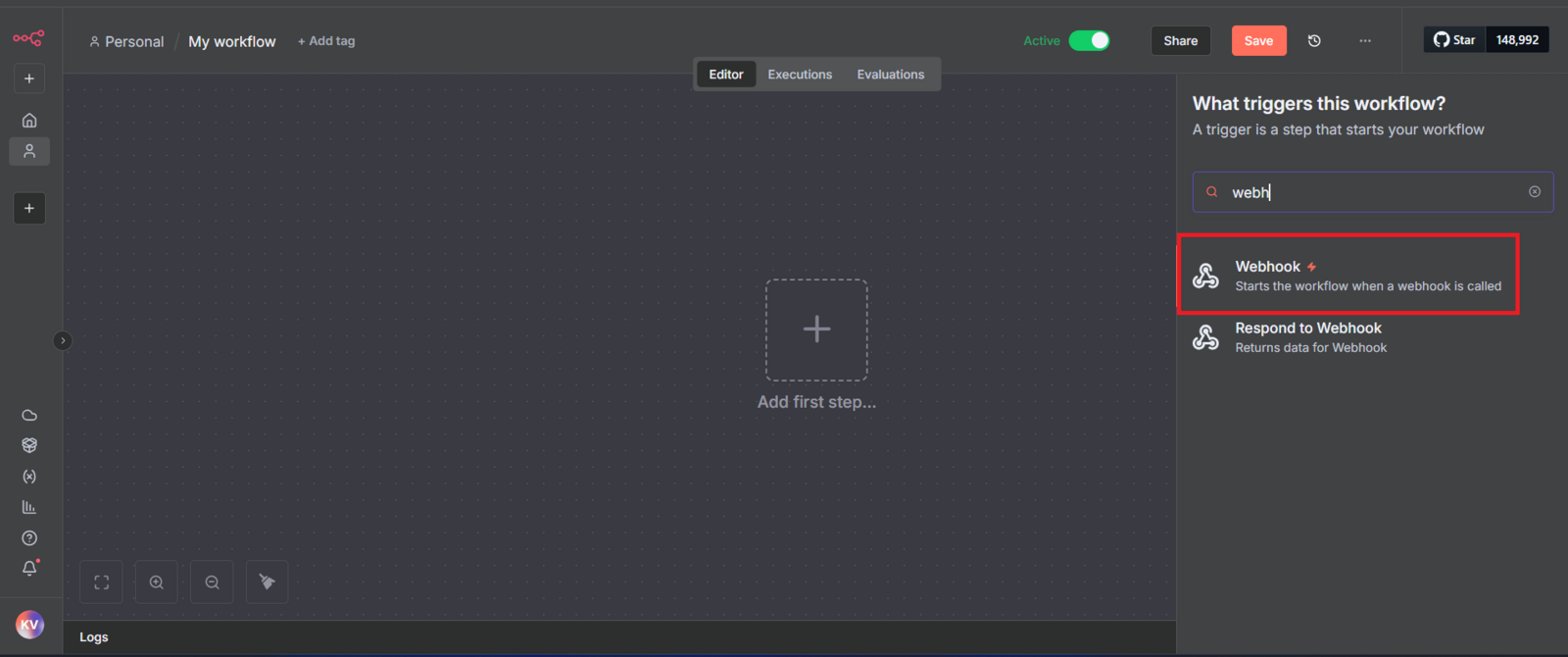Switch to the Executions tab
The image size is (1568, 657).
pyautogui.click(x=800, y=75)
